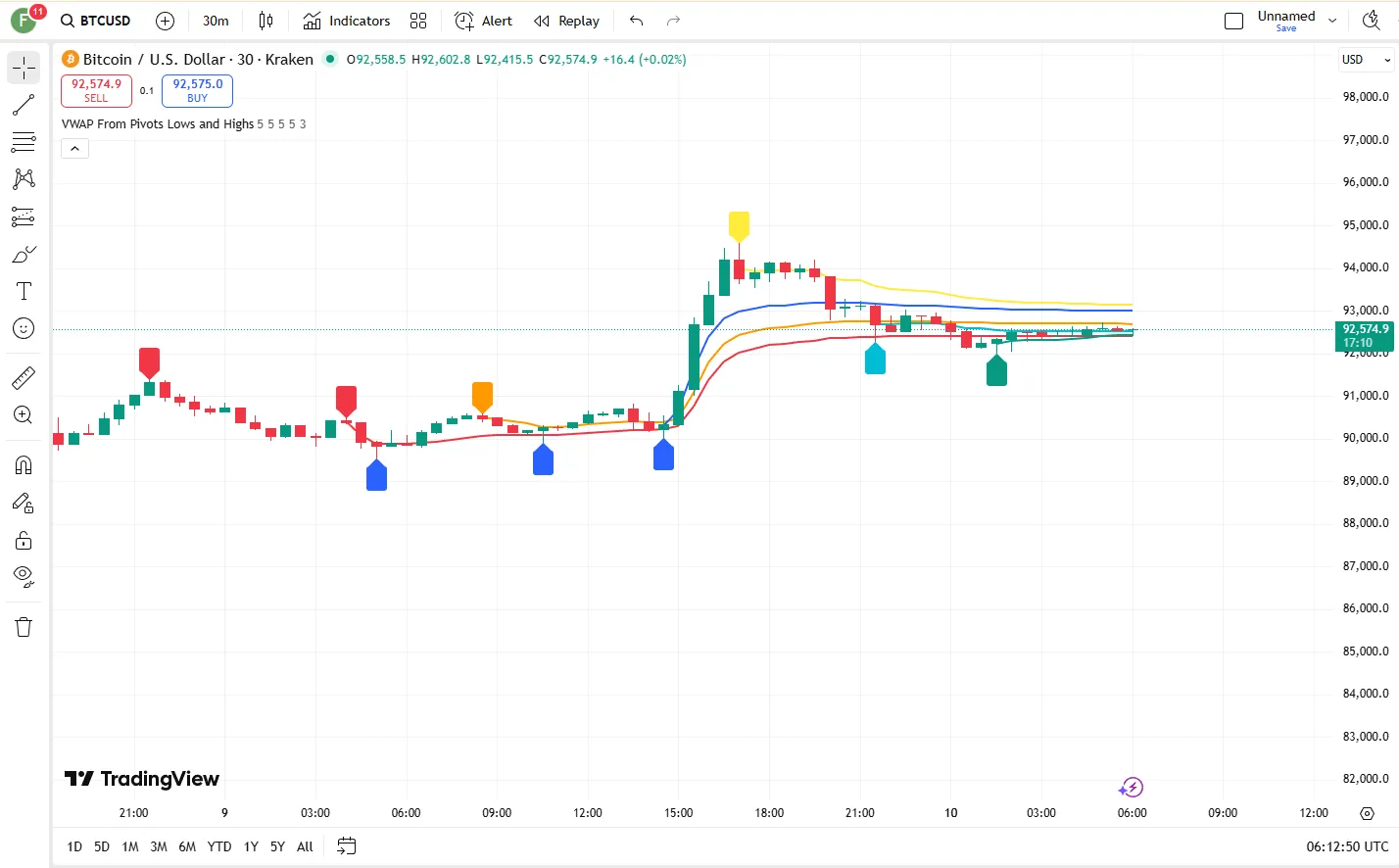Toggle magnet mode on
Image resolution: width=1399 pixels, height=868 pixels.
[24, 465]
